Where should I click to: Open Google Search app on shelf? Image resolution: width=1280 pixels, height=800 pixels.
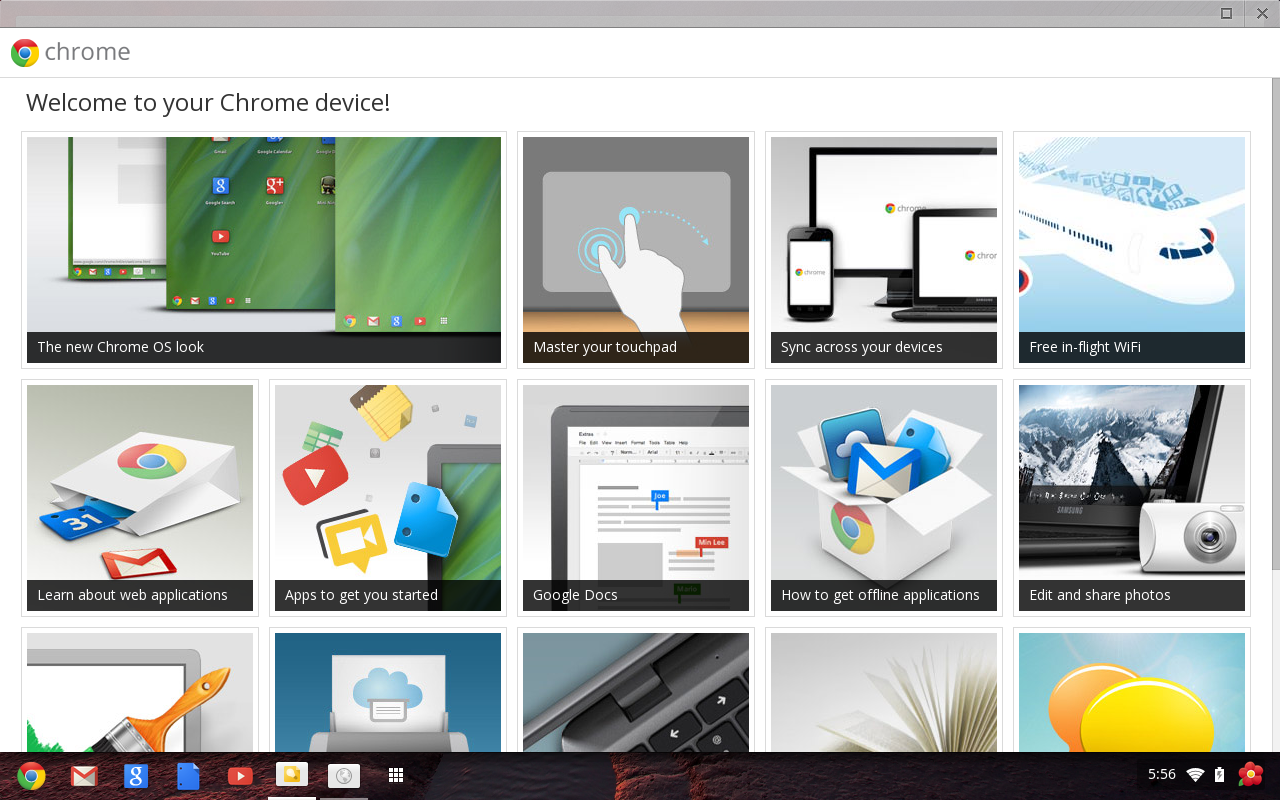(136, 775)
